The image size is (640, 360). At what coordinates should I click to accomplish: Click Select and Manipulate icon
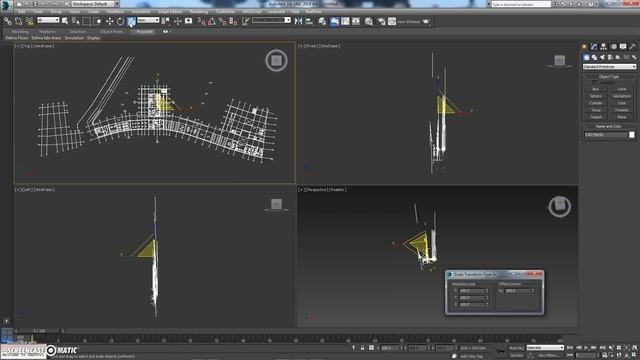[x=178, y=21]
